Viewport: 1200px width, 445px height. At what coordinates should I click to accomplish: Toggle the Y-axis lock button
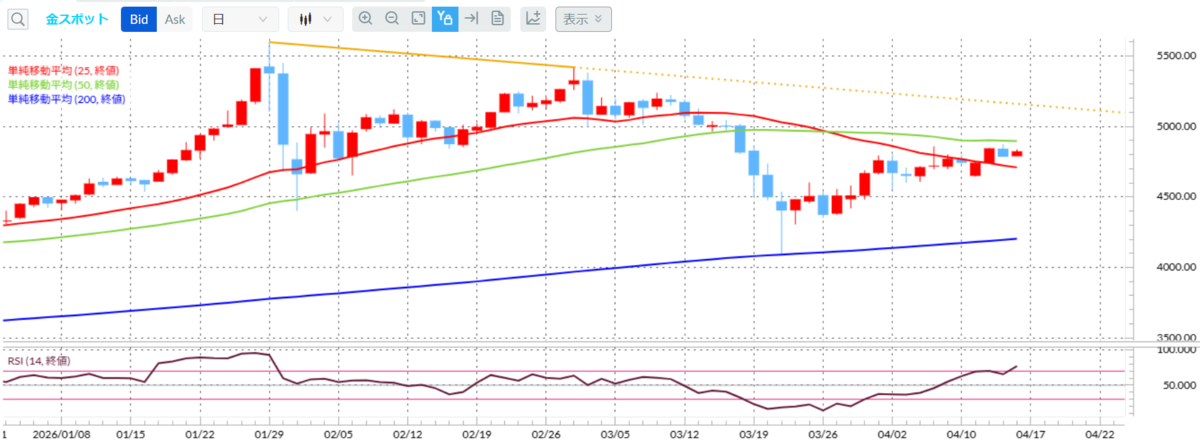click(445, 19)
